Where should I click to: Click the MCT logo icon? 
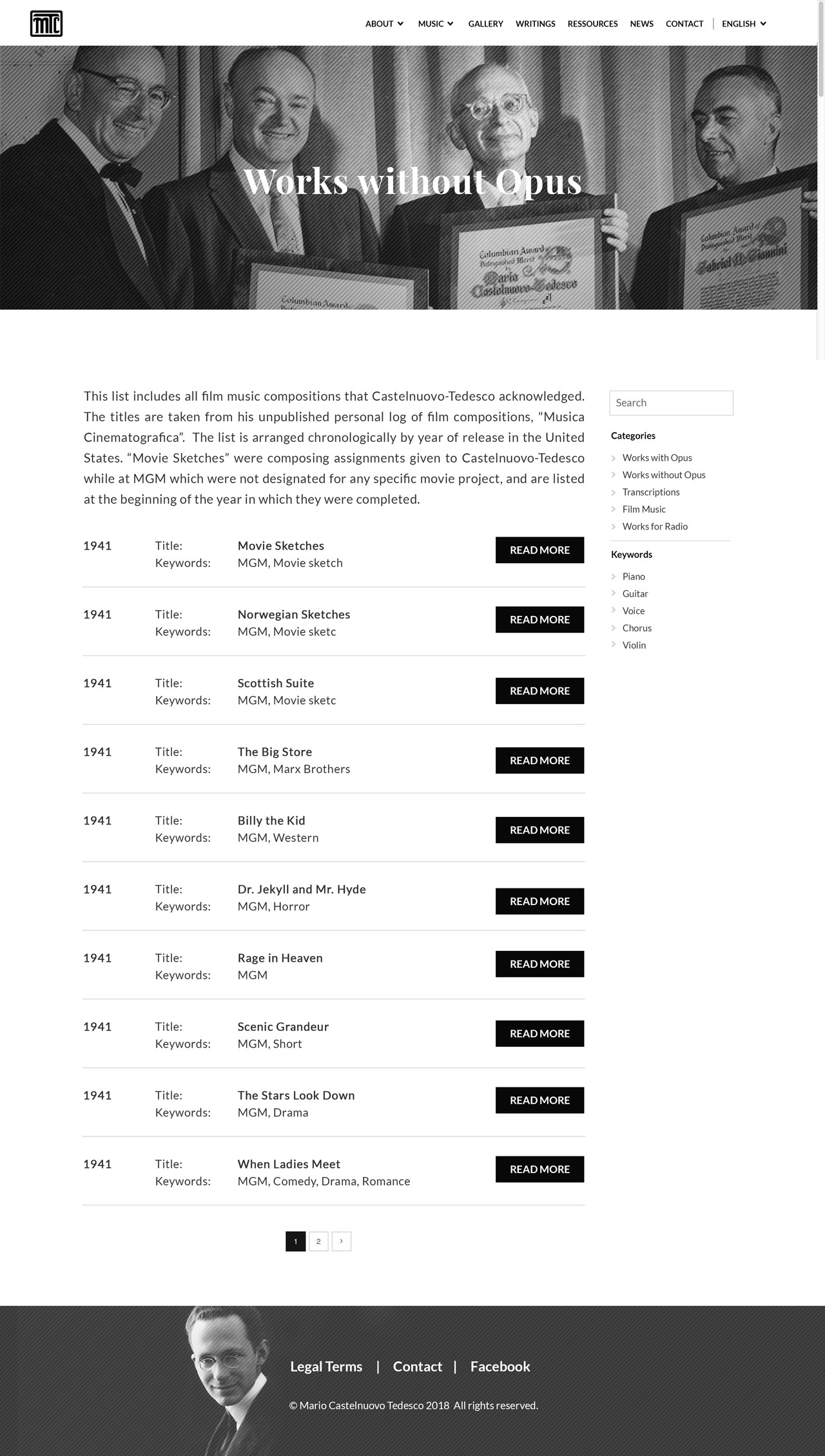pos(46,24)
